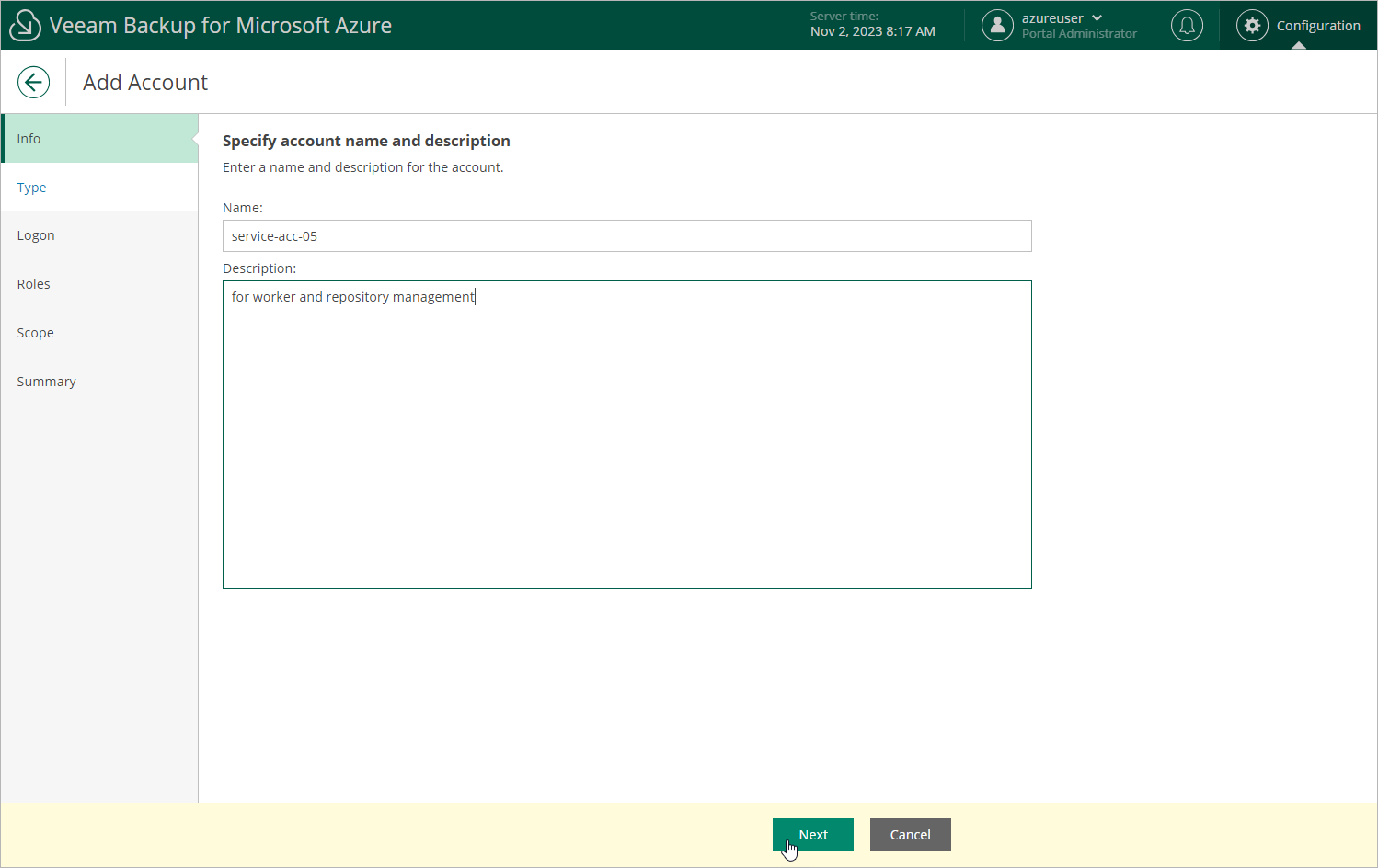Click the 'Server time:' label
The height and width of the screenshot is (868, 1378).
[844, 16]
